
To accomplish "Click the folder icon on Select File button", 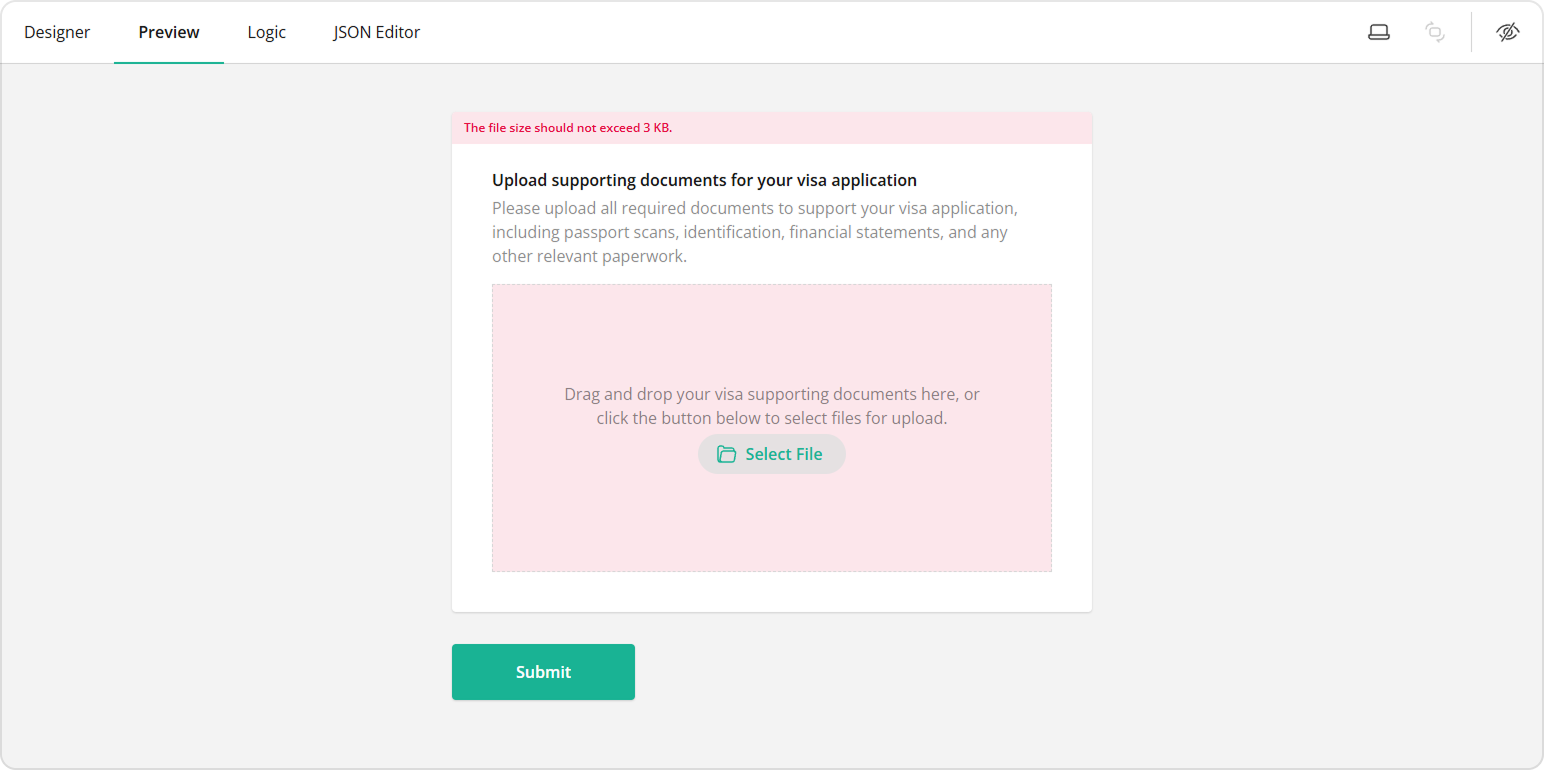I will pos(725,453).
